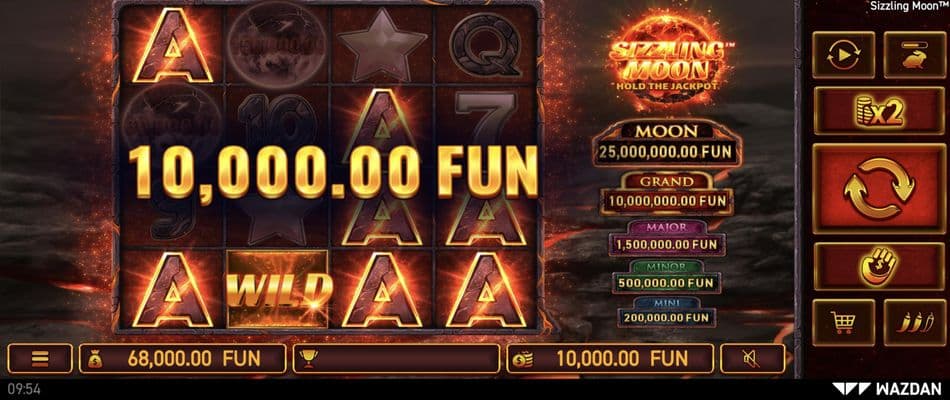Open the buy feature shopping cart
The height and width of the screenshot is (400, 950).
[843, 322]
